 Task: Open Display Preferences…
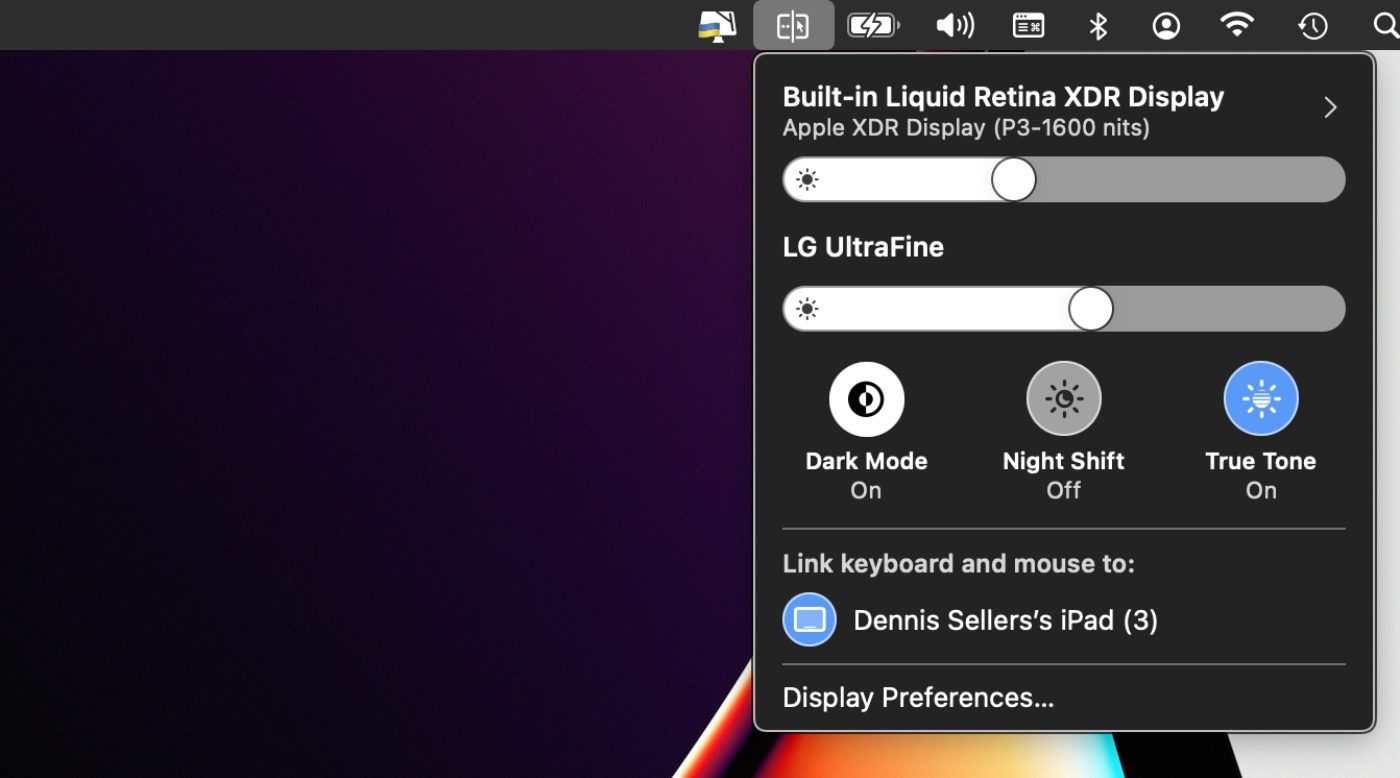coord(918,697)
